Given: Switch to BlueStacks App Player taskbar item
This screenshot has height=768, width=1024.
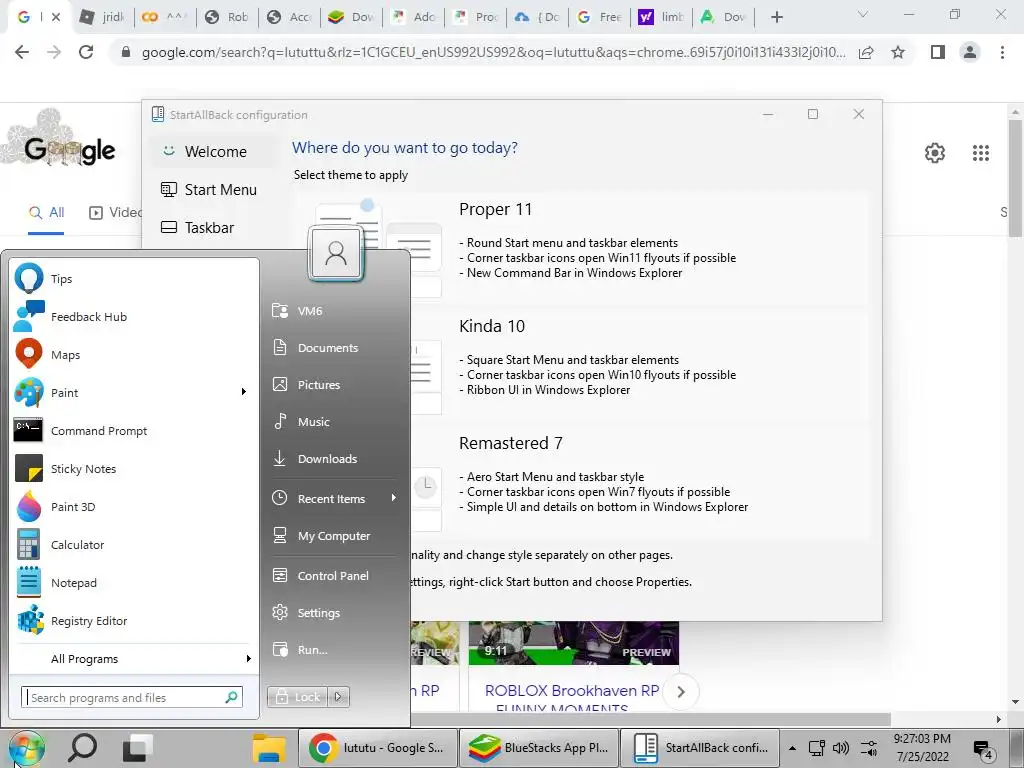Looking at the screenshot, I should 539,748.
